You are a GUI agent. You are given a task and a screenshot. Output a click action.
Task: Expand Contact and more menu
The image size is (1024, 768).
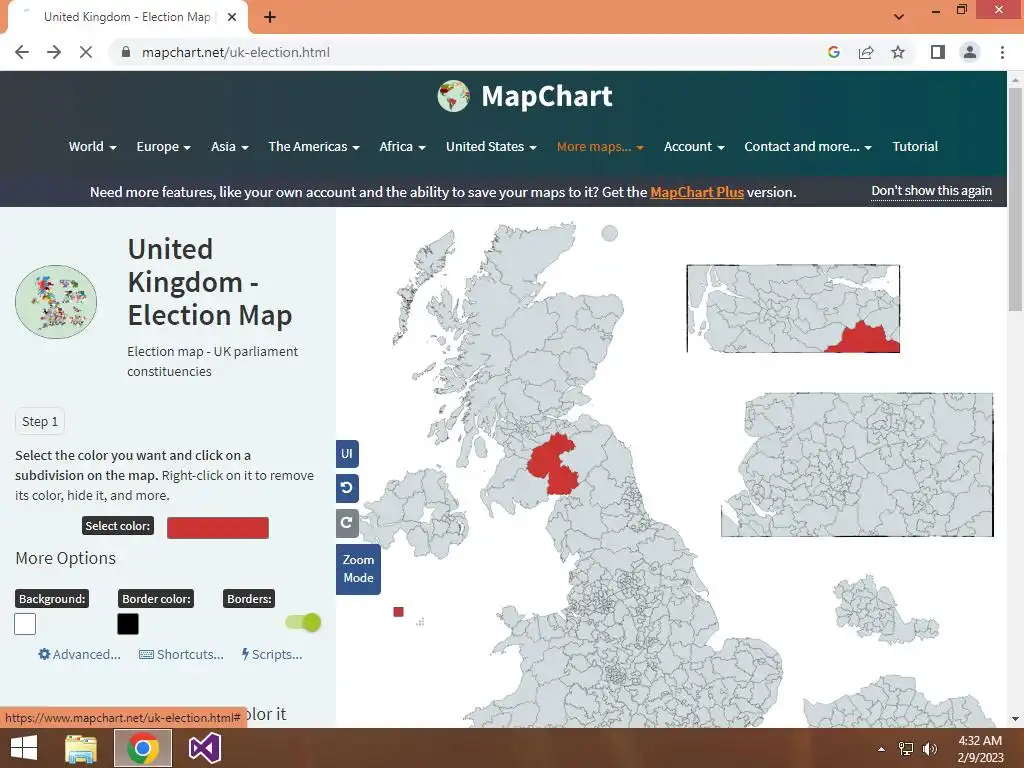(x=808, y=147)
